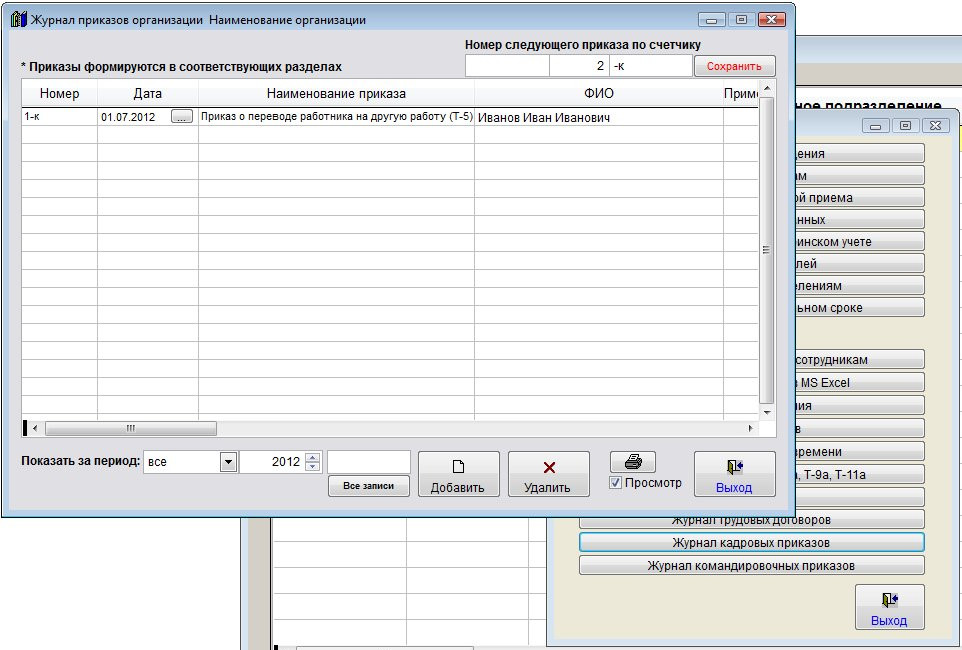Decrease the year 2012 with down arrow
962x650 pixels.
click(313, 467)
